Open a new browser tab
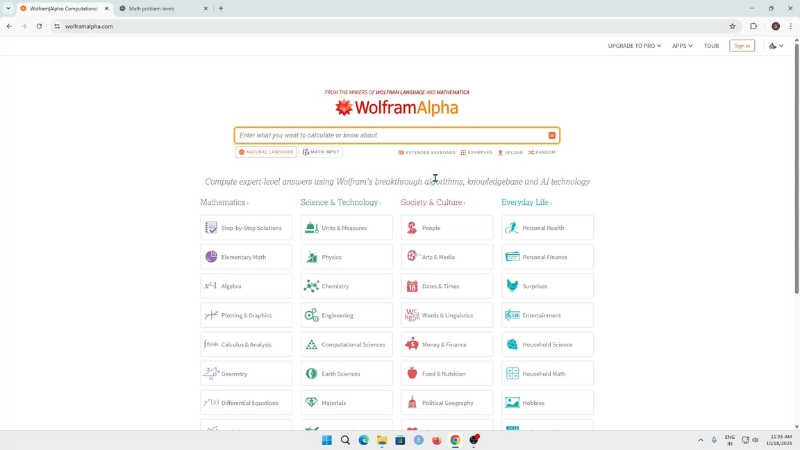Screen dimensions: 800x450 click(x=220, y=8)
